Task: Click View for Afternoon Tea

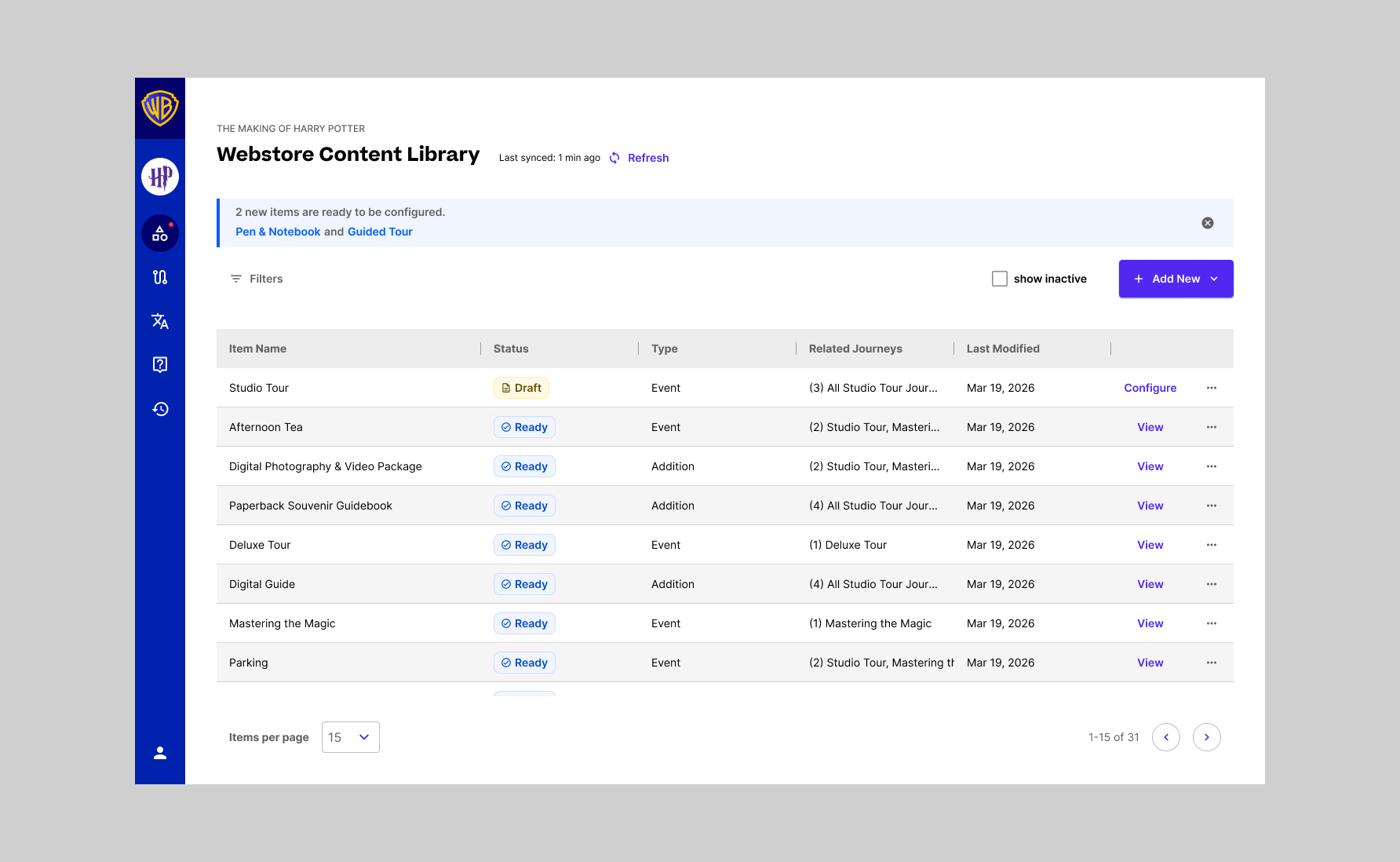Action: coord(1150,427)
